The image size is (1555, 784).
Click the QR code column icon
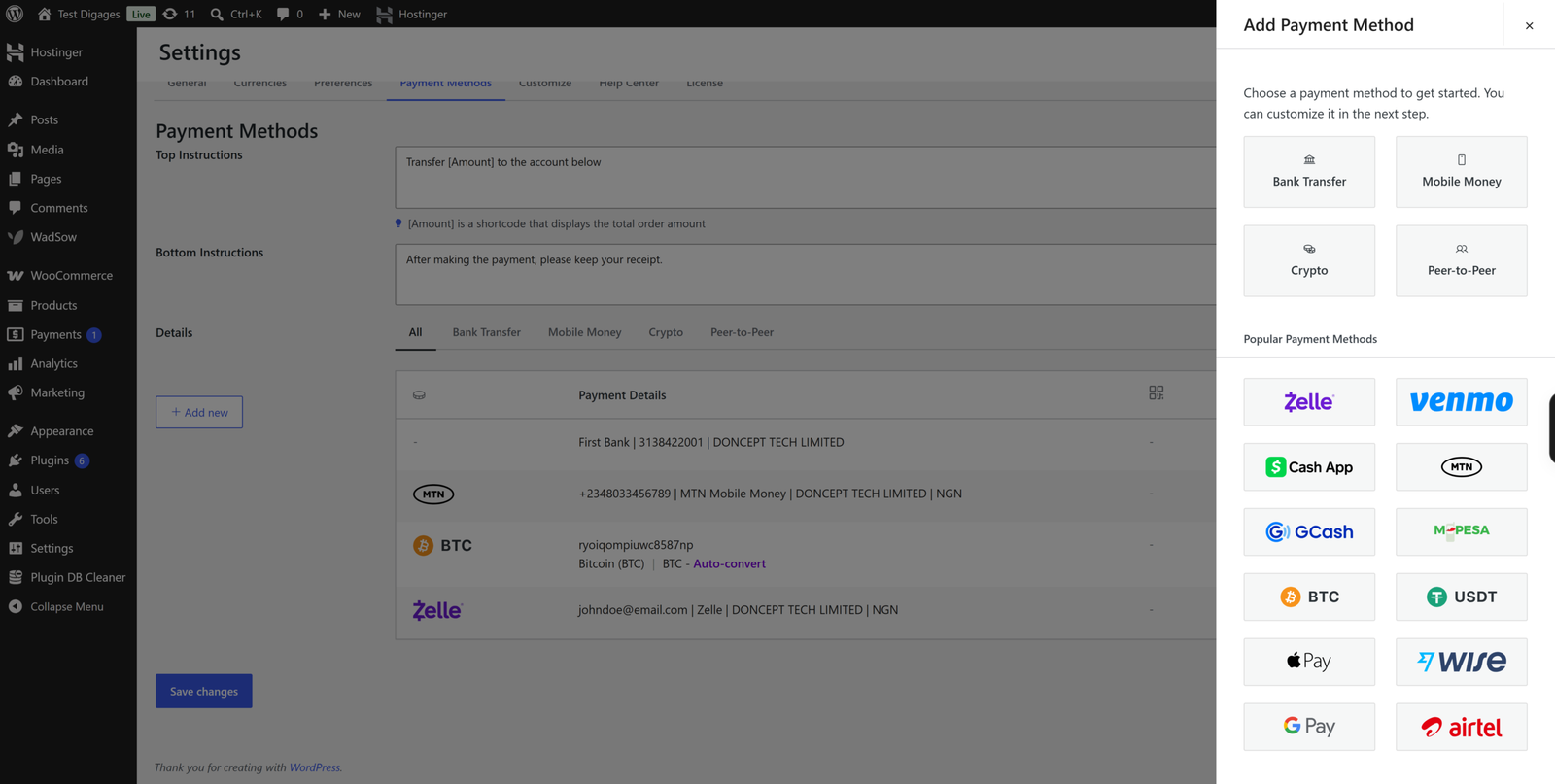click(1156, 392)
